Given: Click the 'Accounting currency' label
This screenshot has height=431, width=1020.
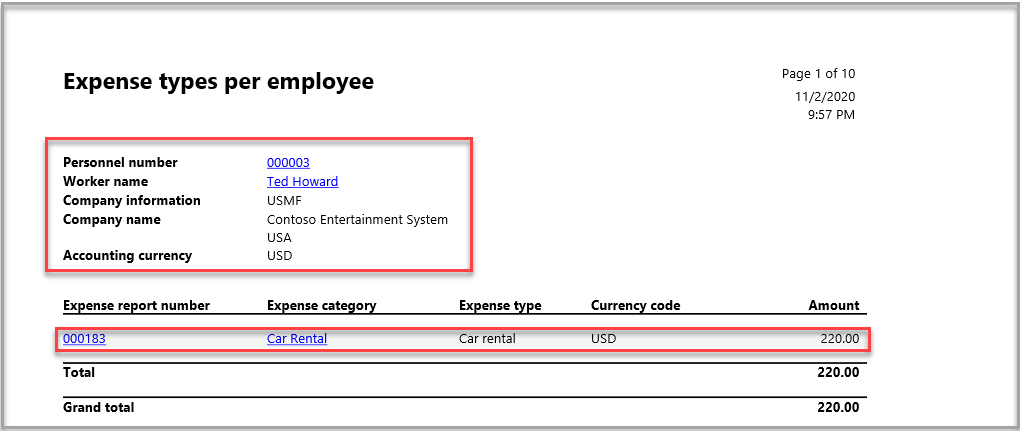Looking at the screenshot, I should [x=128, y=255].
